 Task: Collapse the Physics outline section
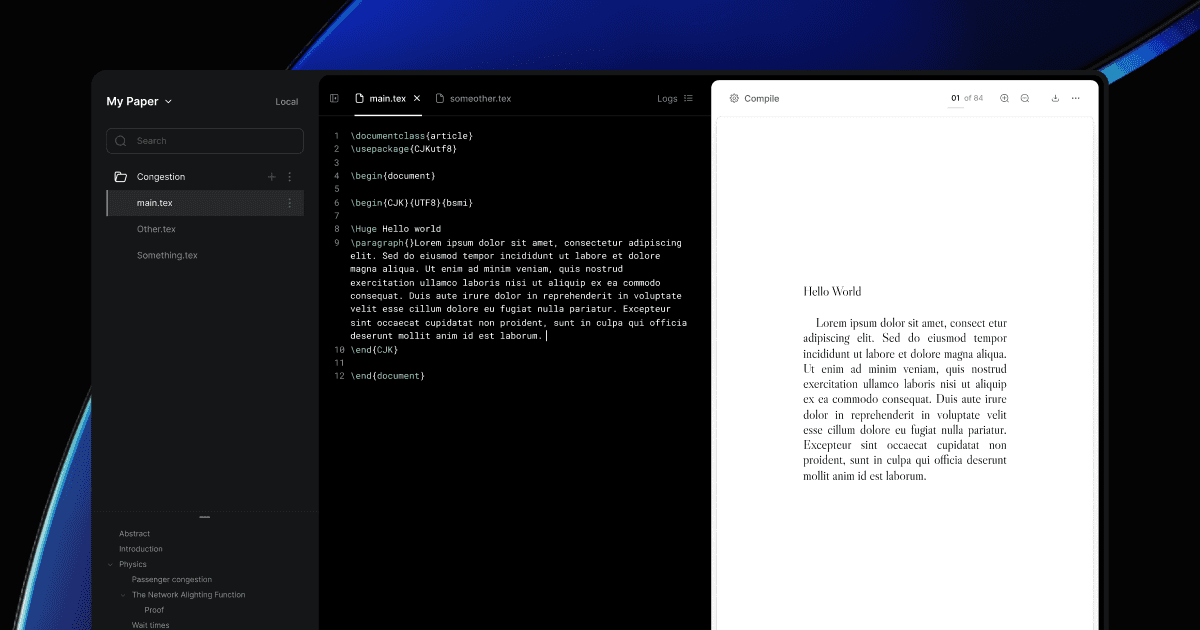click(110, 564)
